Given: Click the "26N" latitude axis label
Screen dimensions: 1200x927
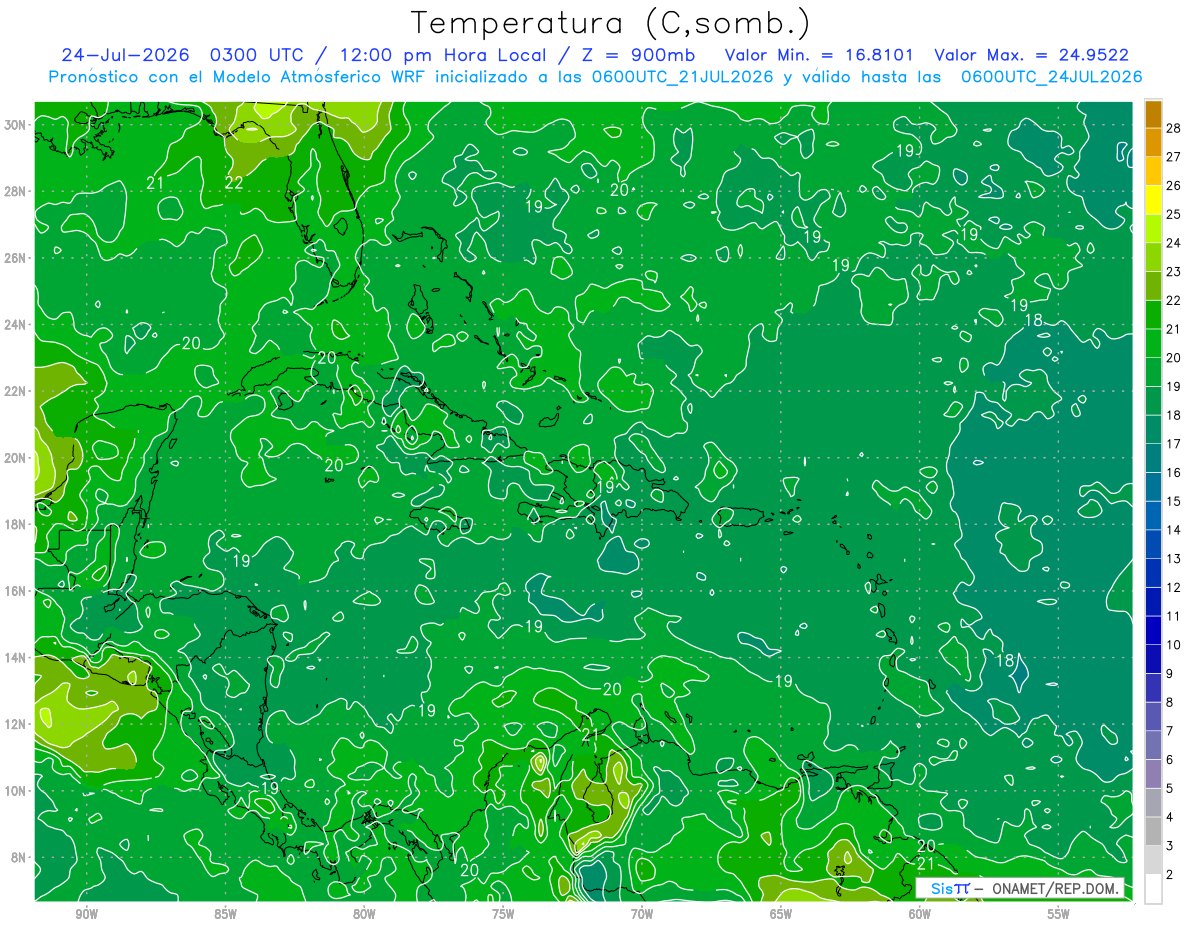Looking at the screenshot, I should tap(15, 258).
